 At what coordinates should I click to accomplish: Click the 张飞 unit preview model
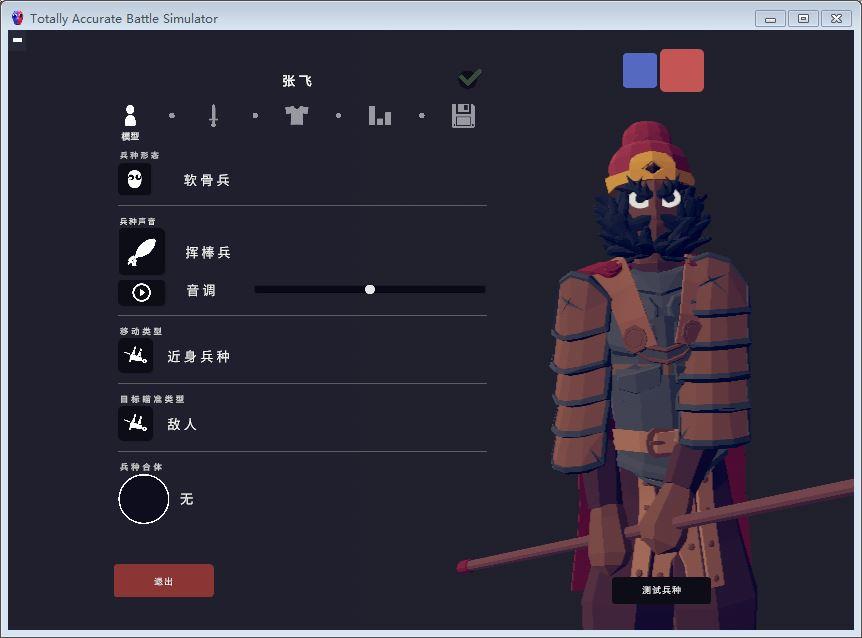point(654,374)
